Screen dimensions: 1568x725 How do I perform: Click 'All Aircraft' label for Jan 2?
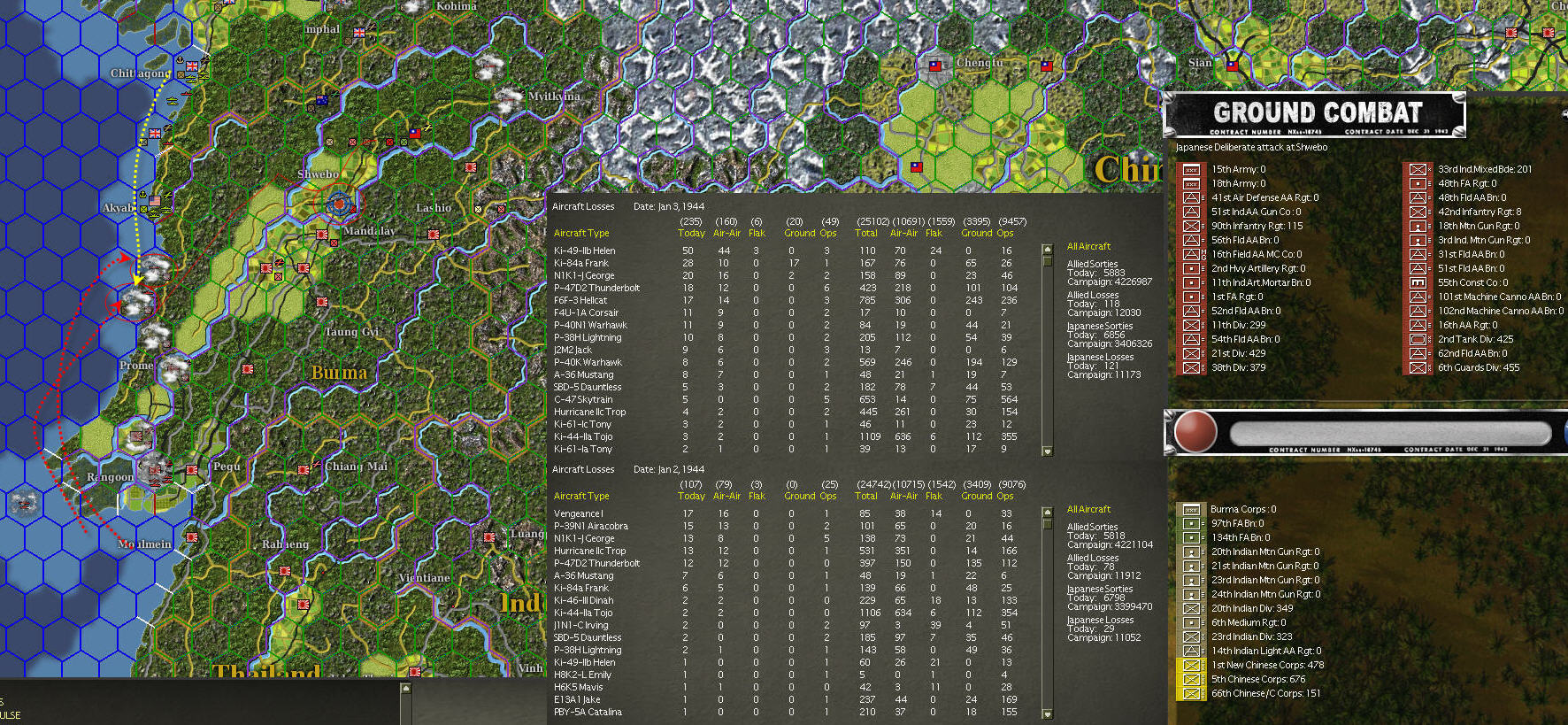[1088, 509]
